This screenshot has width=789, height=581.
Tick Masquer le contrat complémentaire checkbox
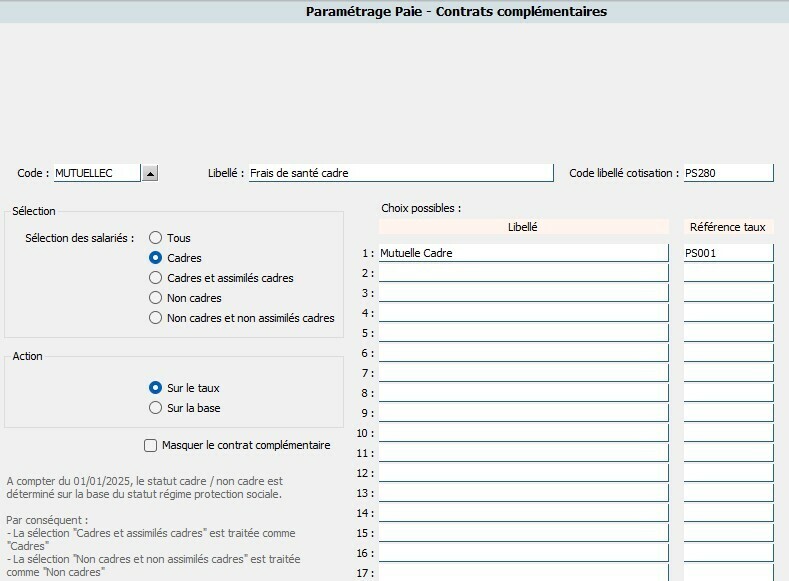pyautogui.click(x=150, y=446)
